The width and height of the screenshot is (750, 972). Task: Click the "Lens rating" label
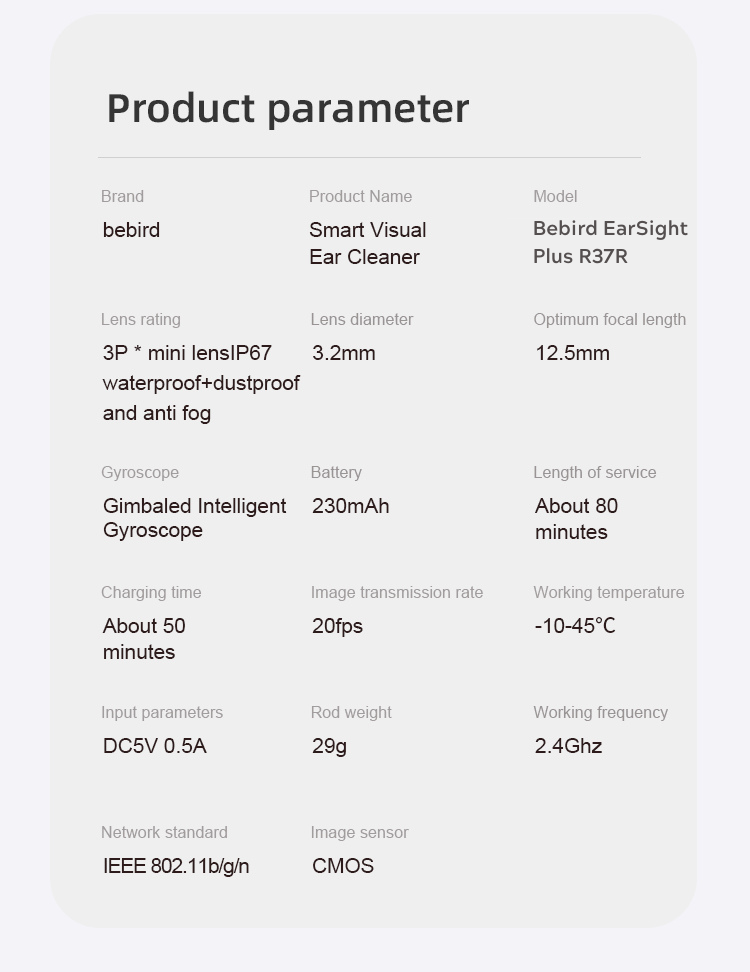pos(141,320)
